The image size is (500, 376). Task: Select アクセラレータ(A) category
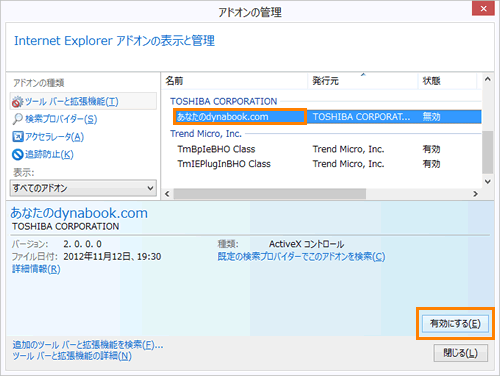coord(48,137)
